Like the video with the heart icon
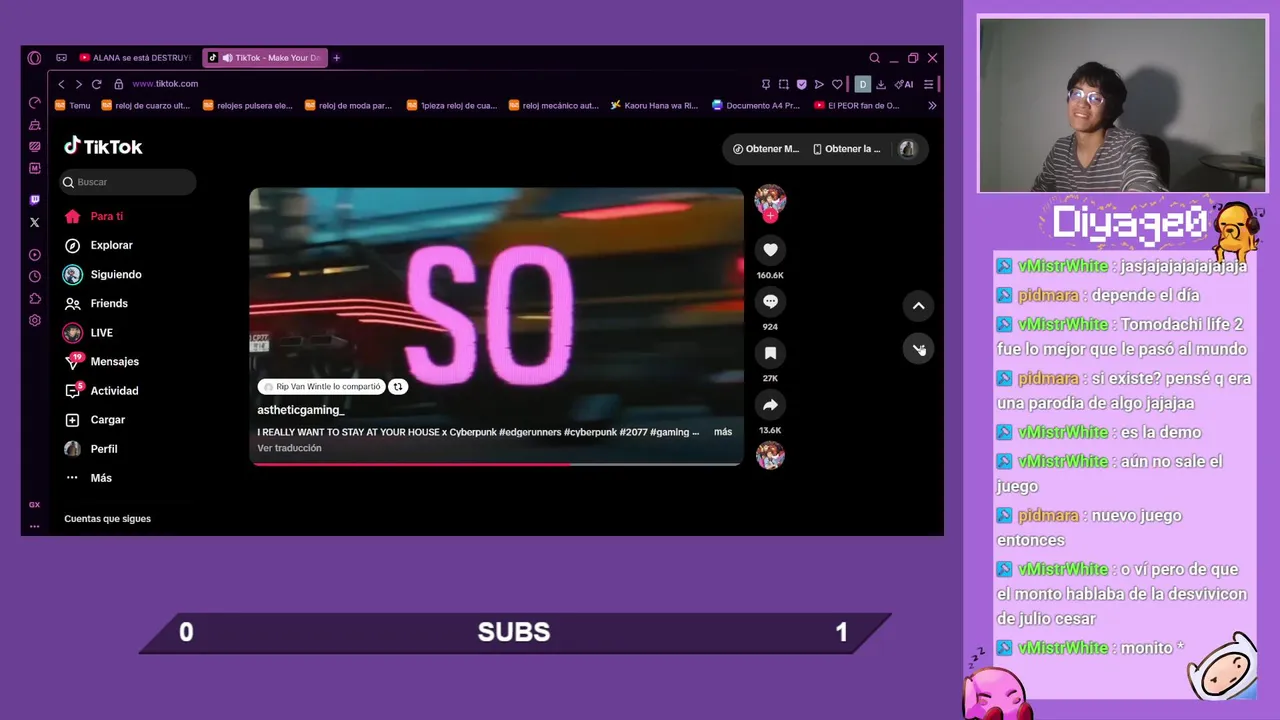This screenshot has width=1280, height=720. (770, 250)
